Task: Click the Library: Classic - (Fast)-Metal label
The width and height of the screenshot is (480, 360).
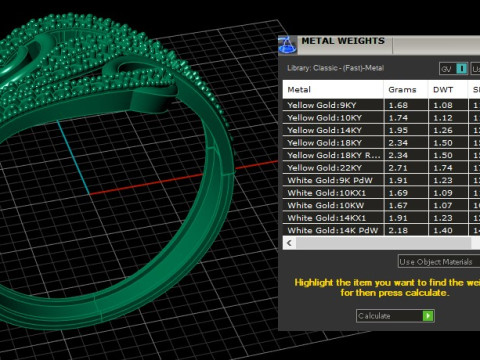Action: (335, 68)
